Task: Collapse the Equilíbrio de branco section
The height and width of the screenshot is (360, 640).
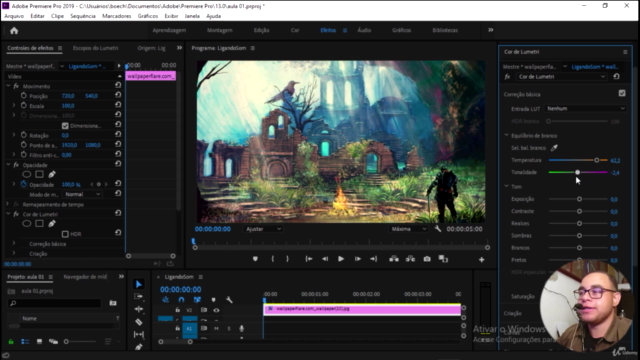Action: pos(507,135)
